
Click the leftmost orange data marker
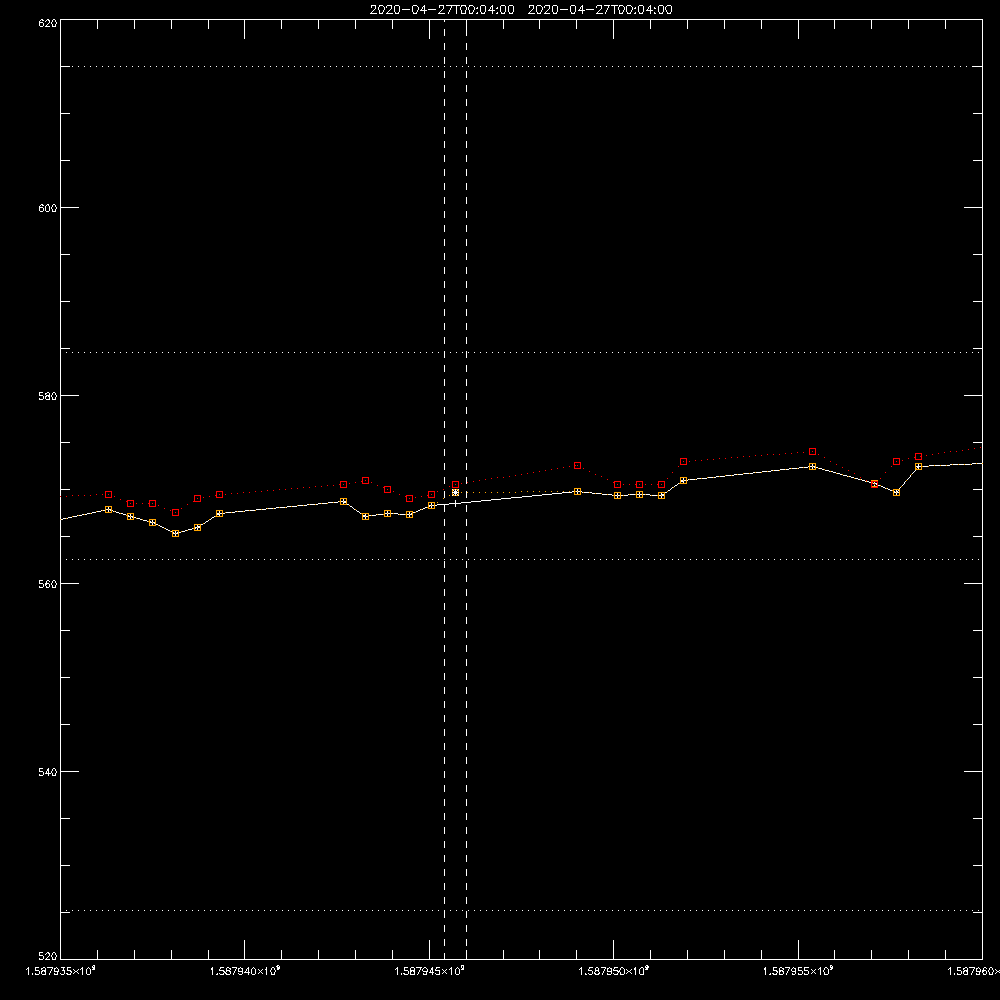click(108, 510)
